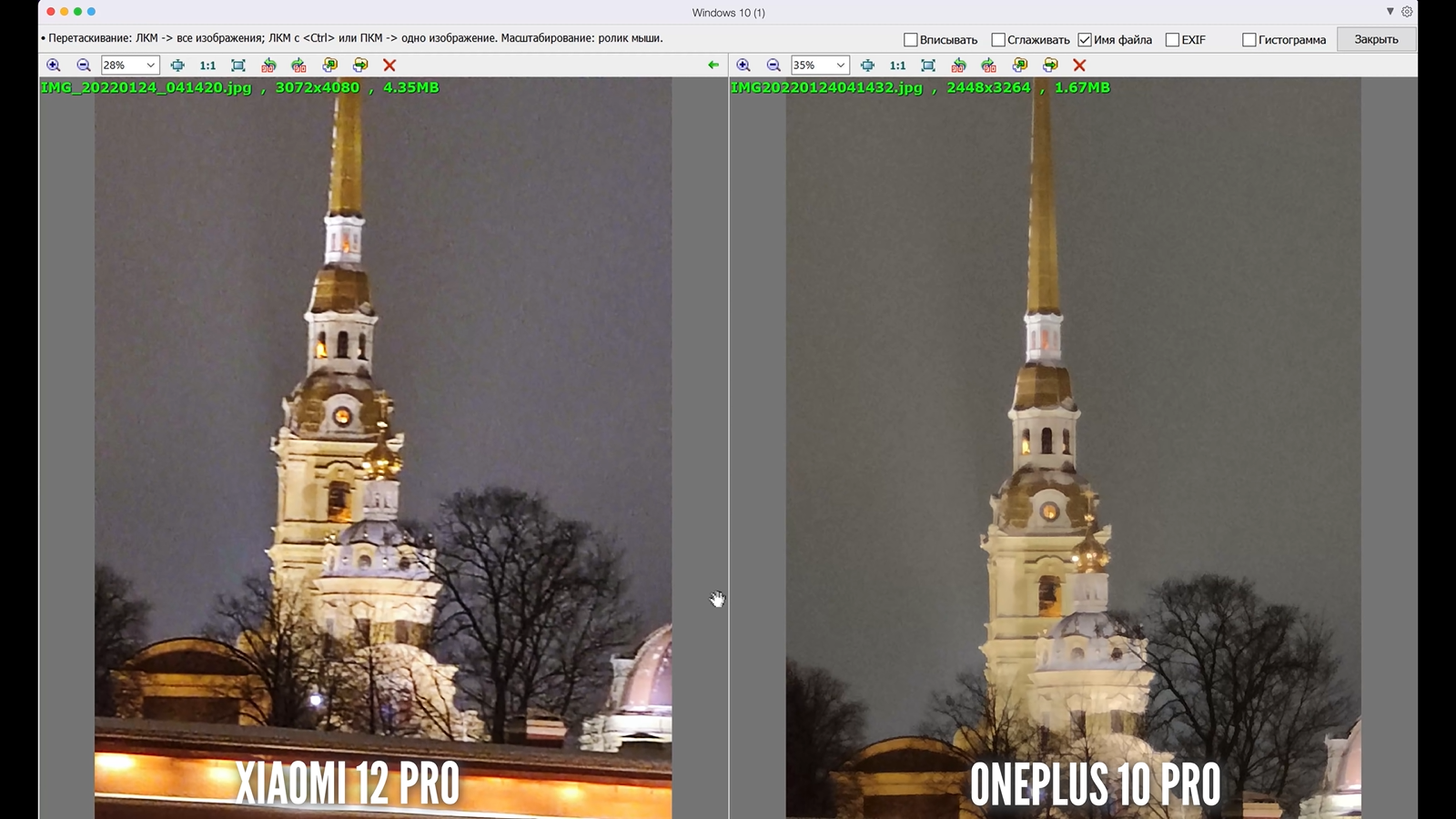Open the 28% zoom dropdown

(x=150, y=66)
